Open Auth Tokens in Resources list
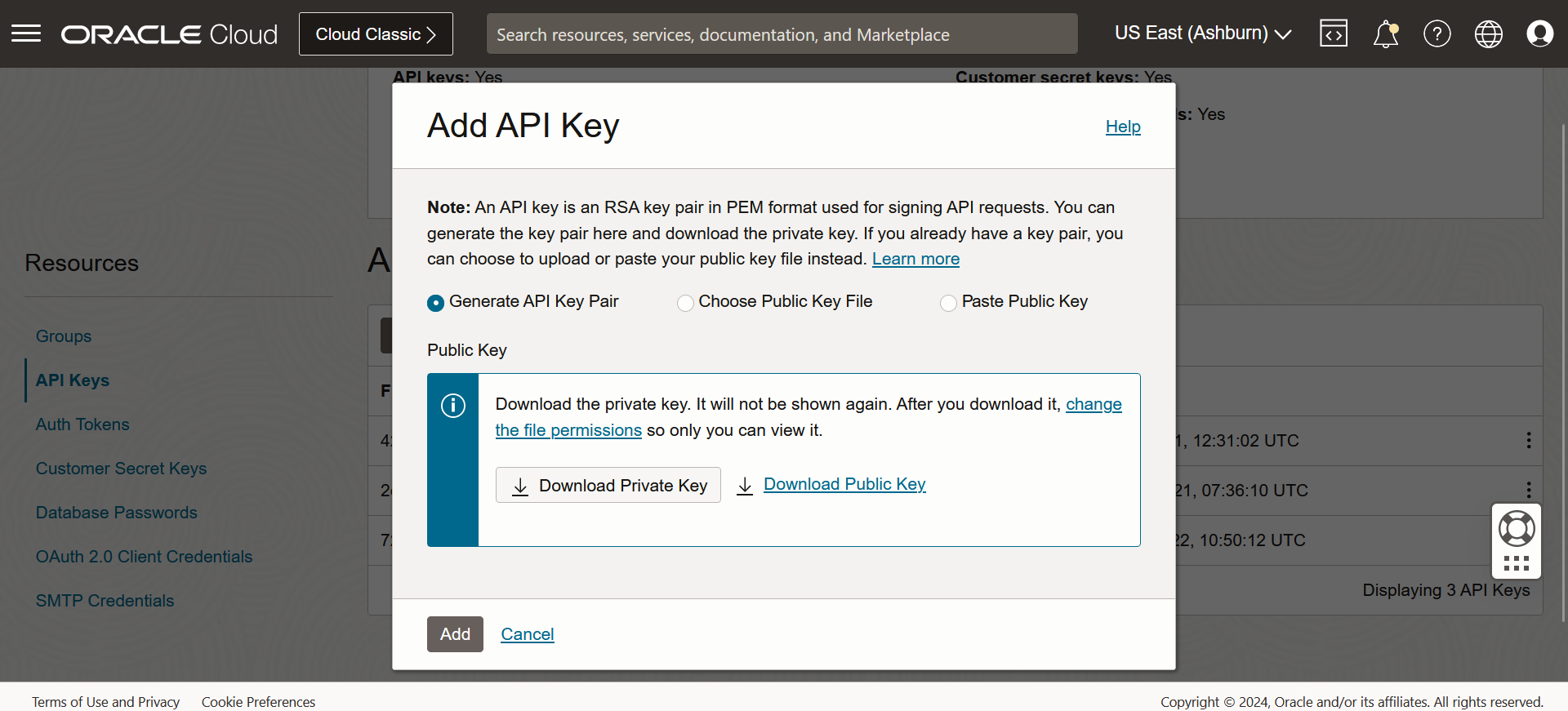This screenshot has width=1568, height=711. tap(82, 424)
